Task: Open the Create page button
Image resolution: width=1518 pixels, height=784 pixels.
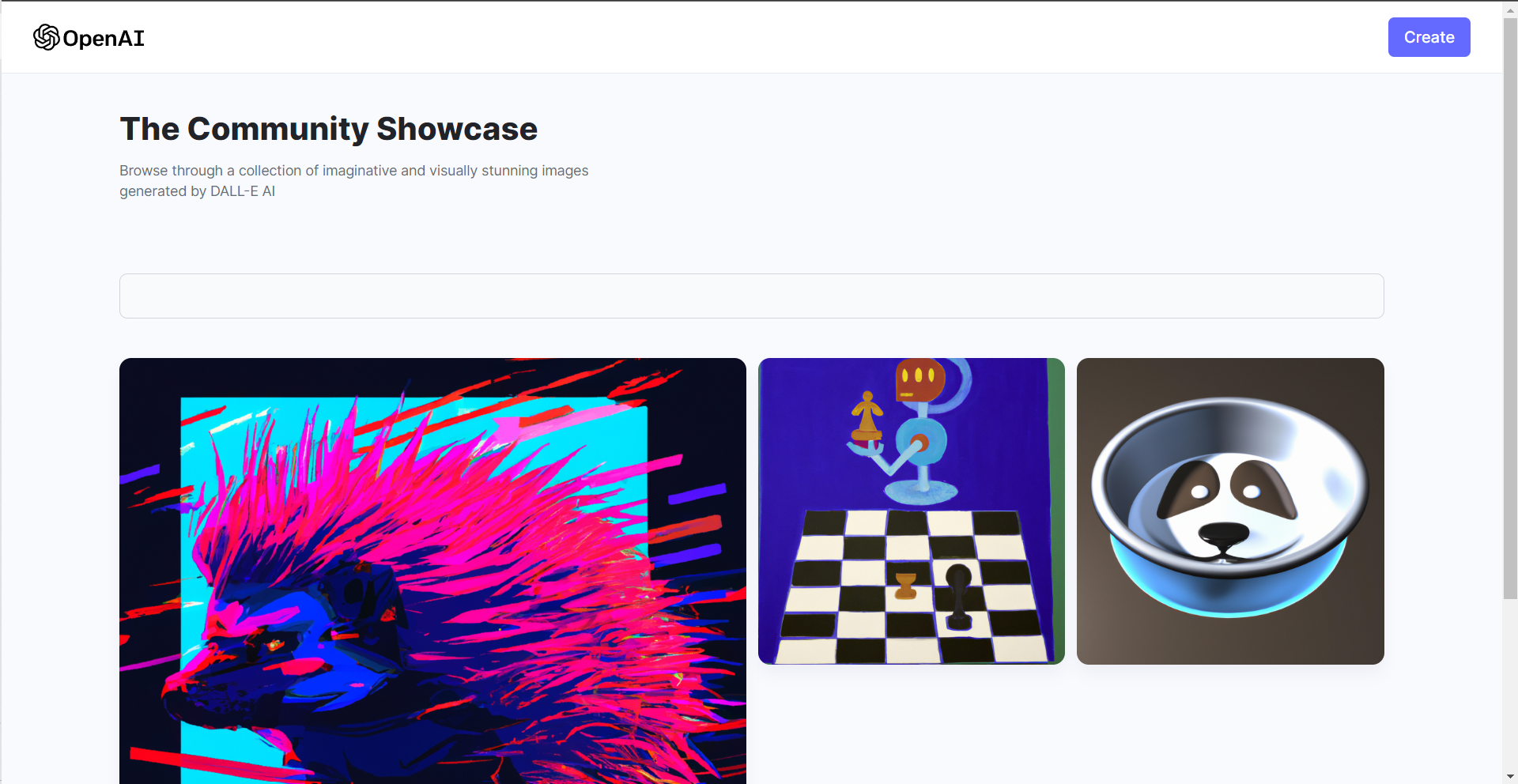Action: 1429,37
